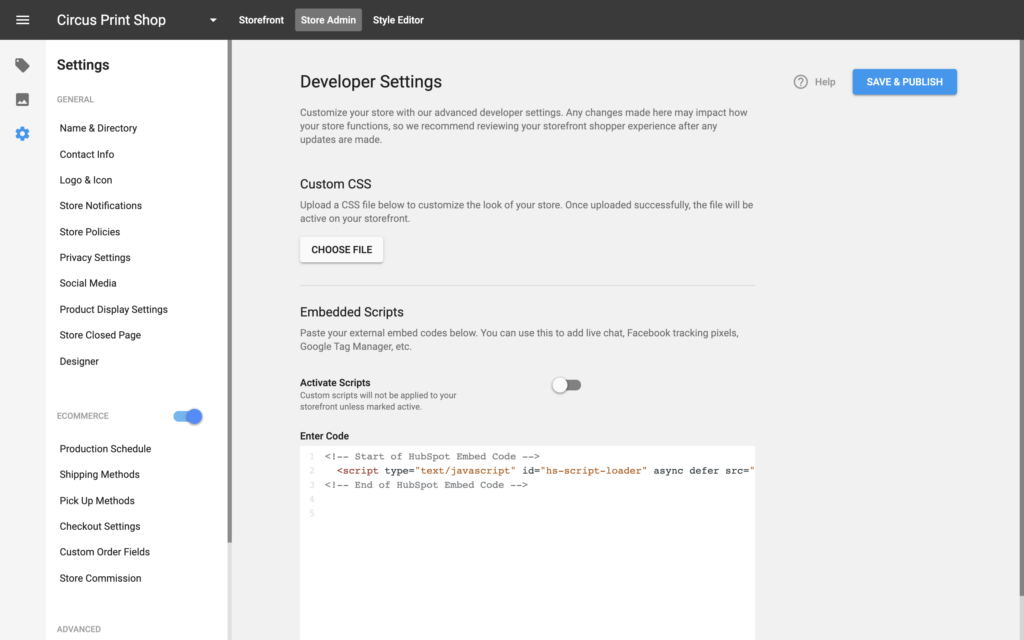Open Contact Info settings
Viewport: 1024px width, 640px height.
tap(87, 154)
